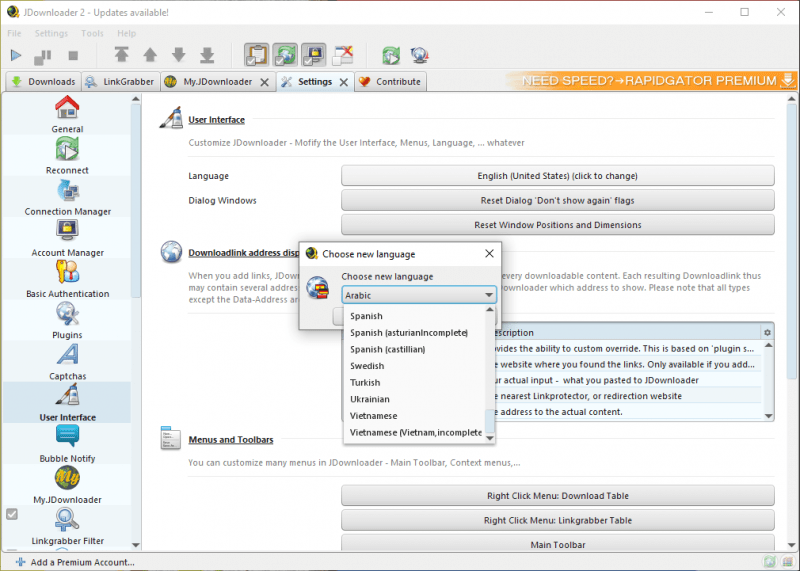Toggle the checkbox beside Linkgrabber Filter
800x571 pixels.
coord(12,514)
